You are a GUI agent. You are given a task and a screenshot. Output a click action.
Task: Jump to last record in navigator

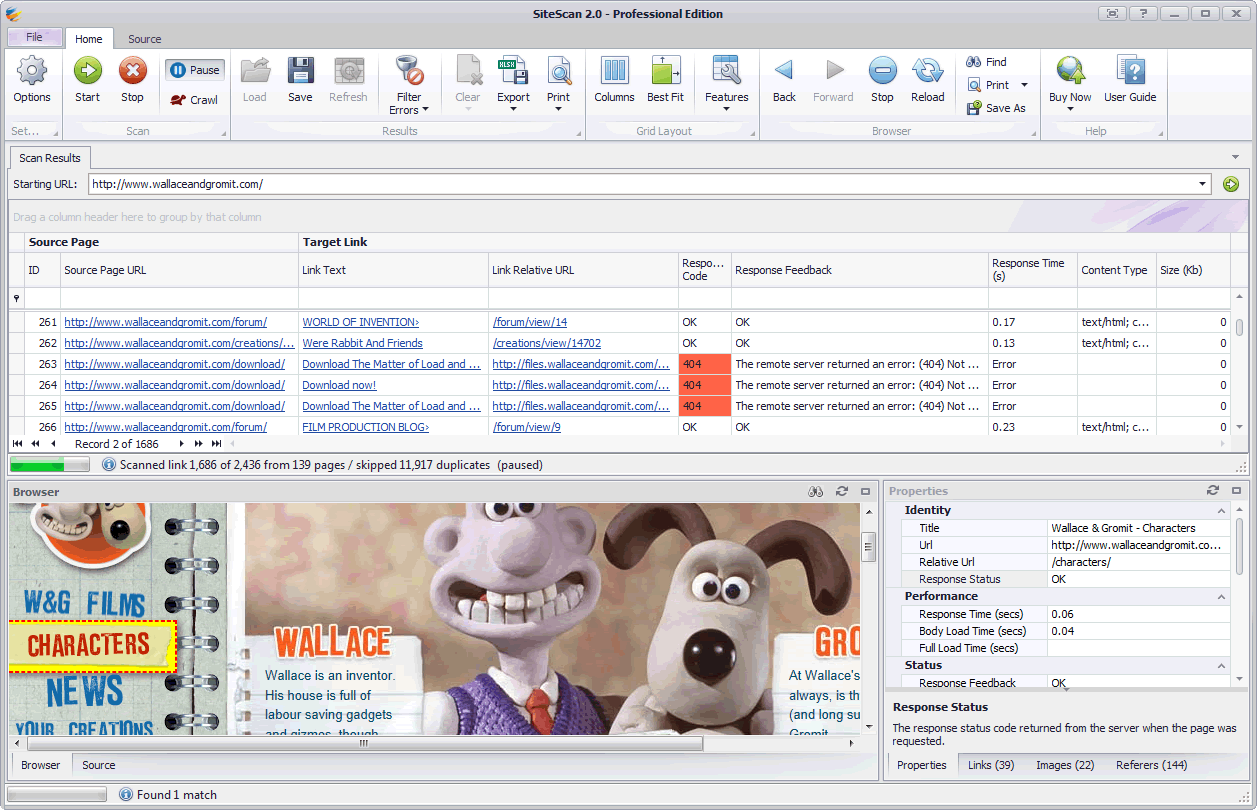click(x=216, y=443)
